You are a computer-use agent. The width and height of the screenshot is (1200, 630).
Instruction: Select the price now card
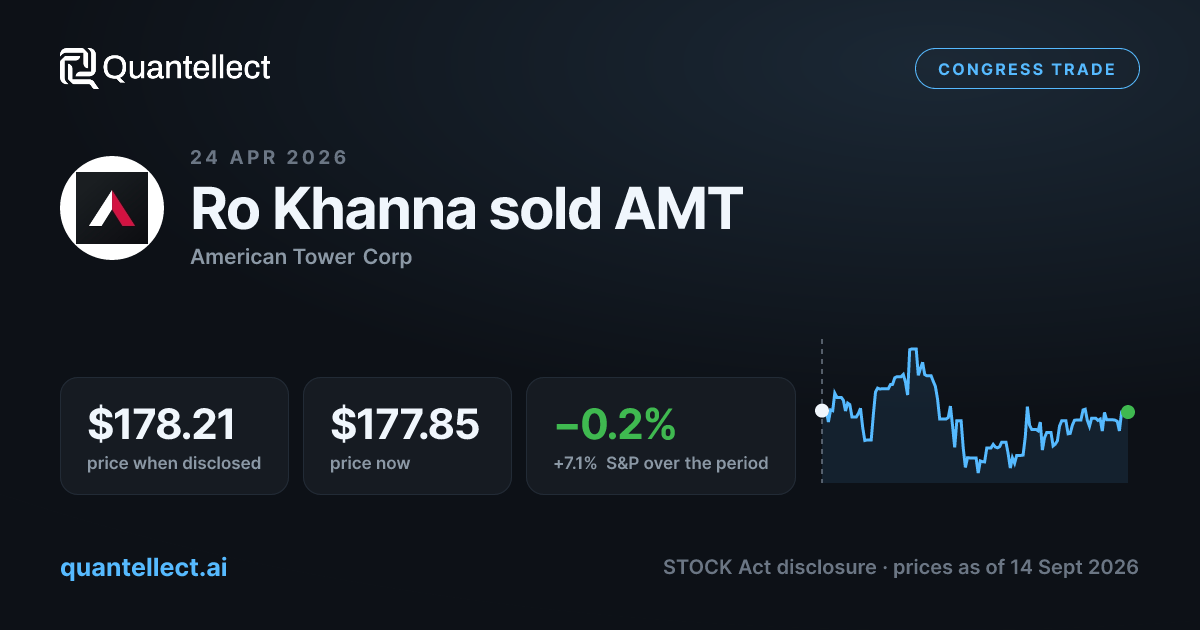click(407, 435)
